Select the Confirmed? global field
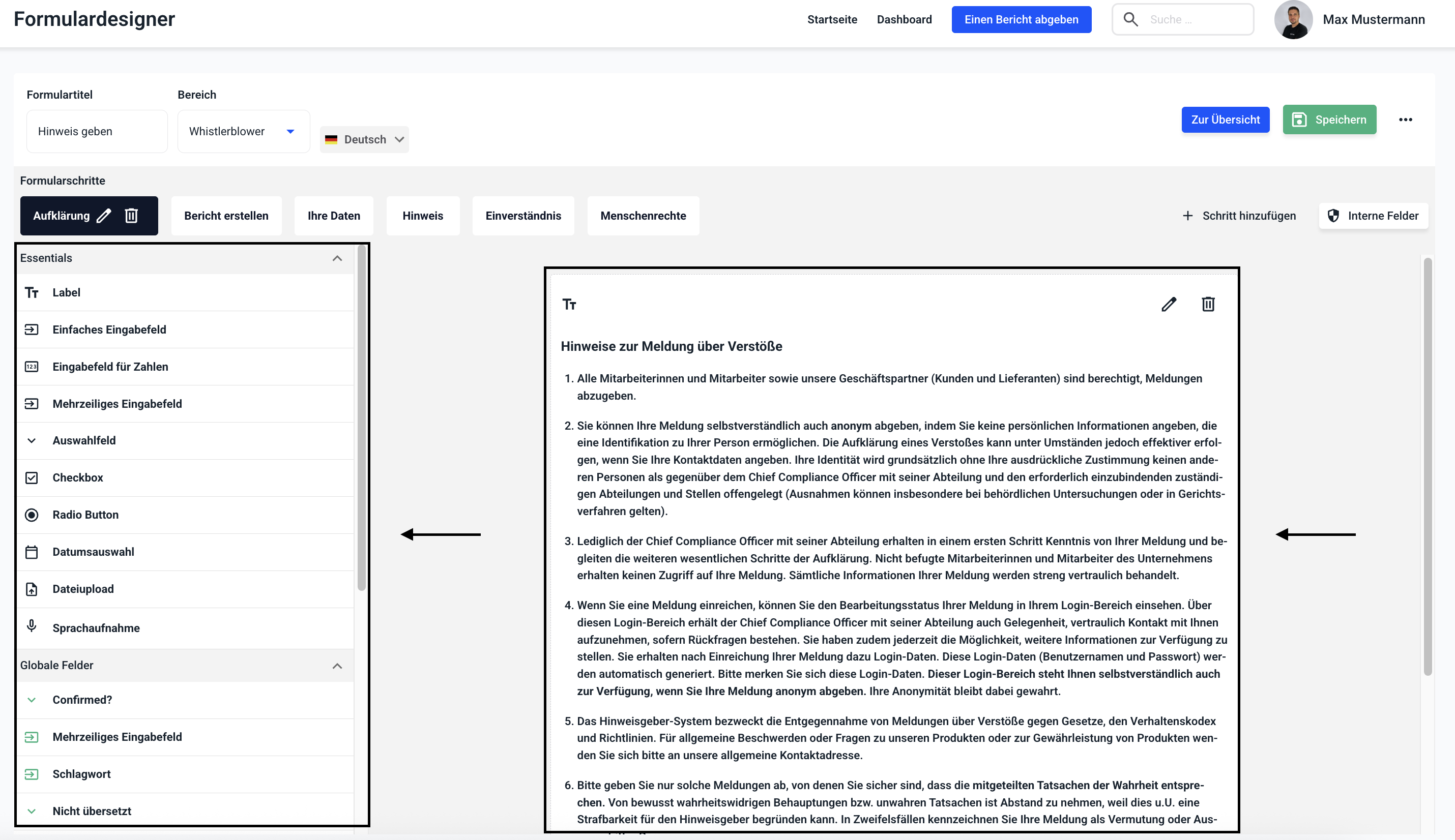The height and width of the screenshot is (840, 1455). (82, 700)
